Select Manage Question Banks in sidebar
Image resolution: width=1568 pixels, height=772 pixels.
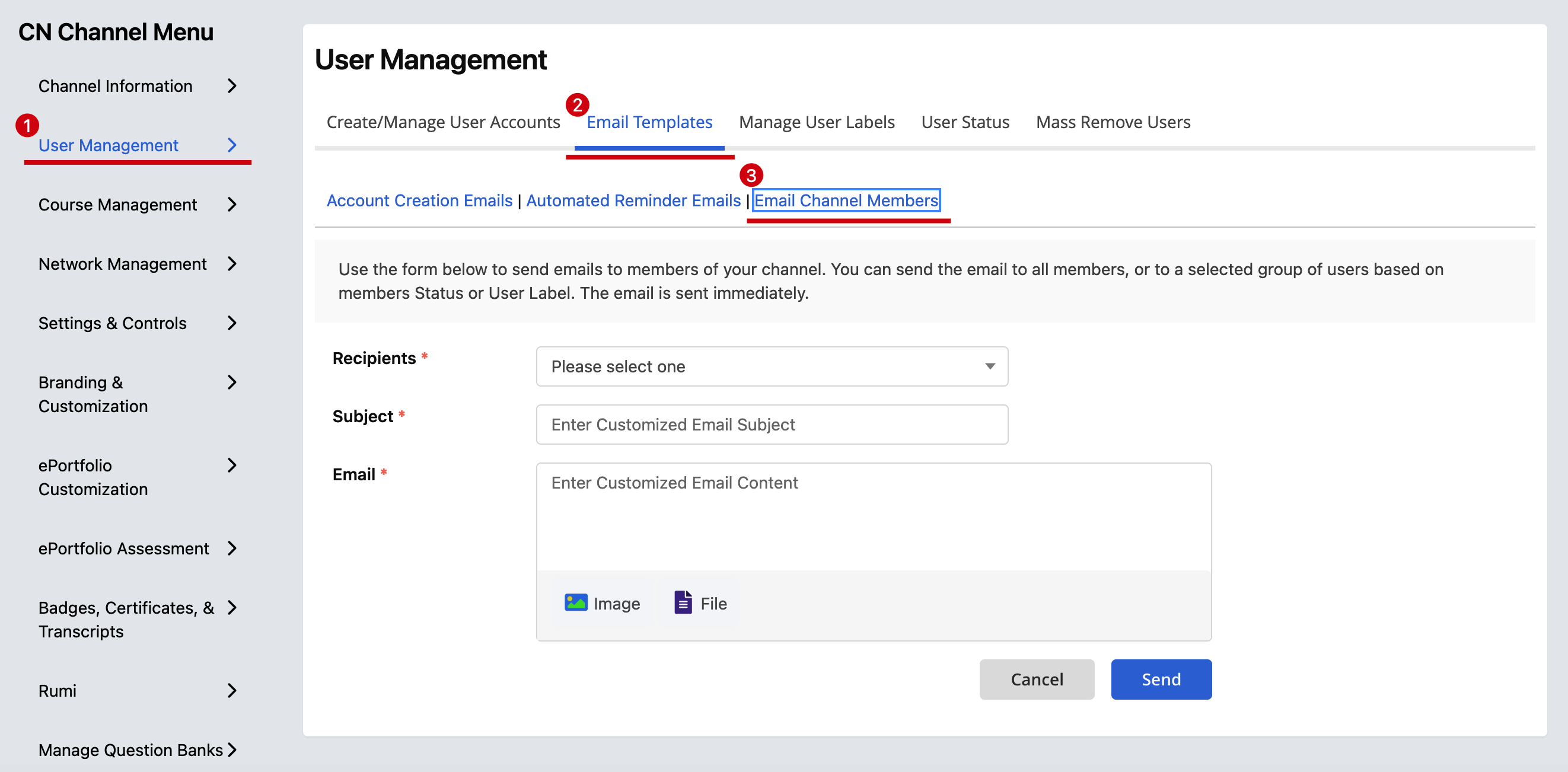coord(131,750)
